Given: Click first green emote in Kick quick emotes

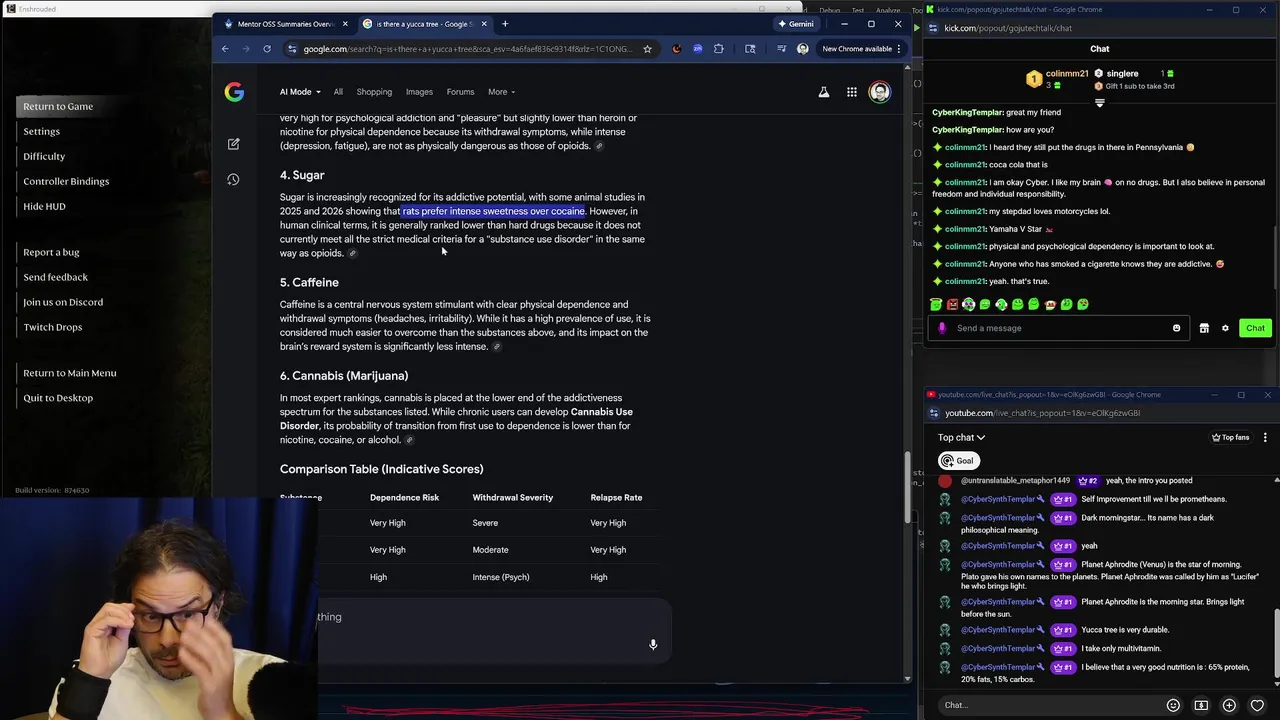Looking at the screenshot, I should 936,304.
